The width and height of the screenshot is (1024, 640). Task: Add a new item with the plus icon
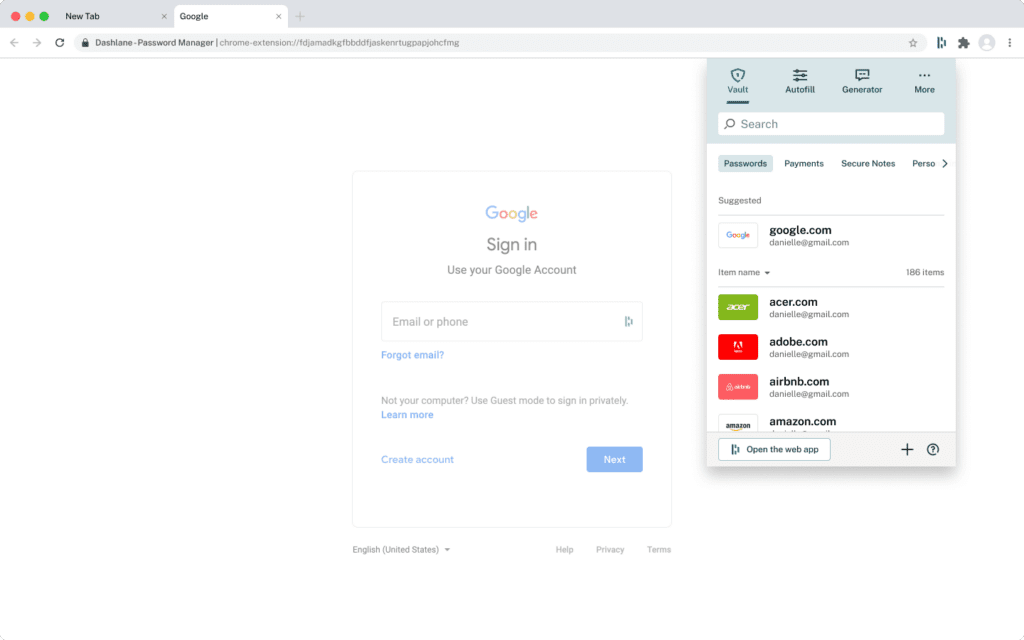(907, 449)
